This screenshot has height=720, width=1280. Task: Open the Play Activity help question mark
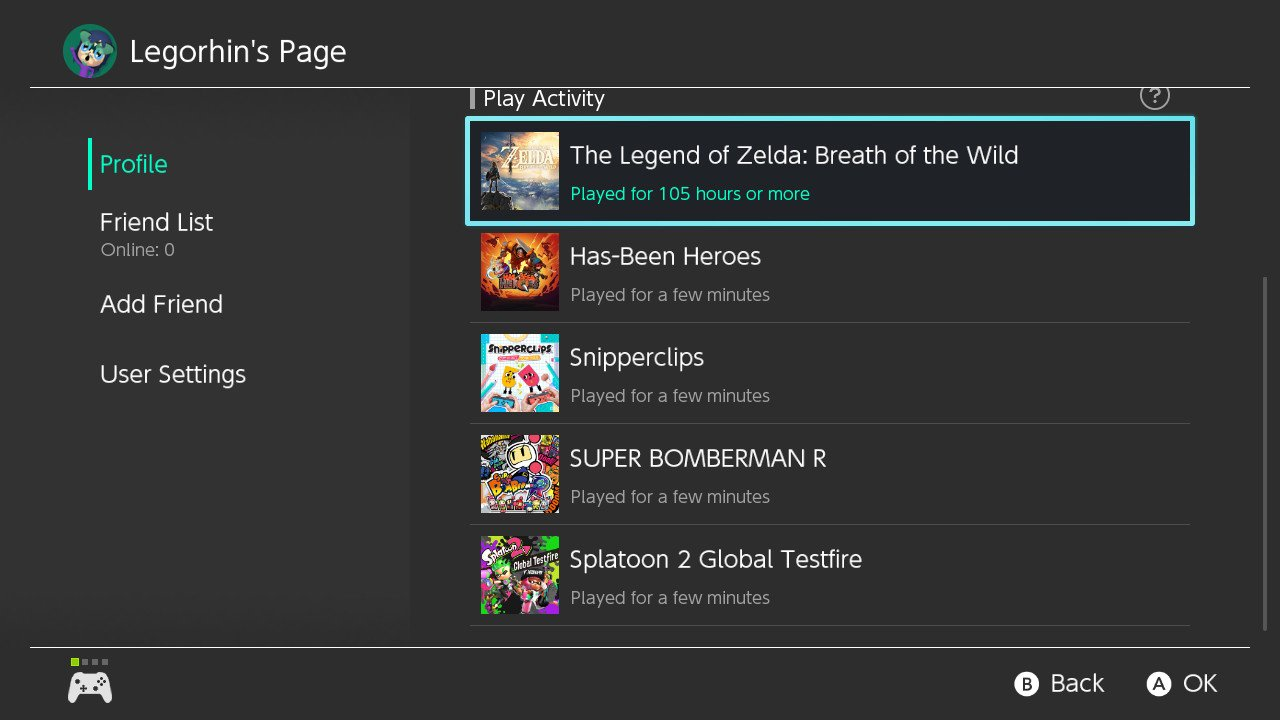(x=1154, y=96)
